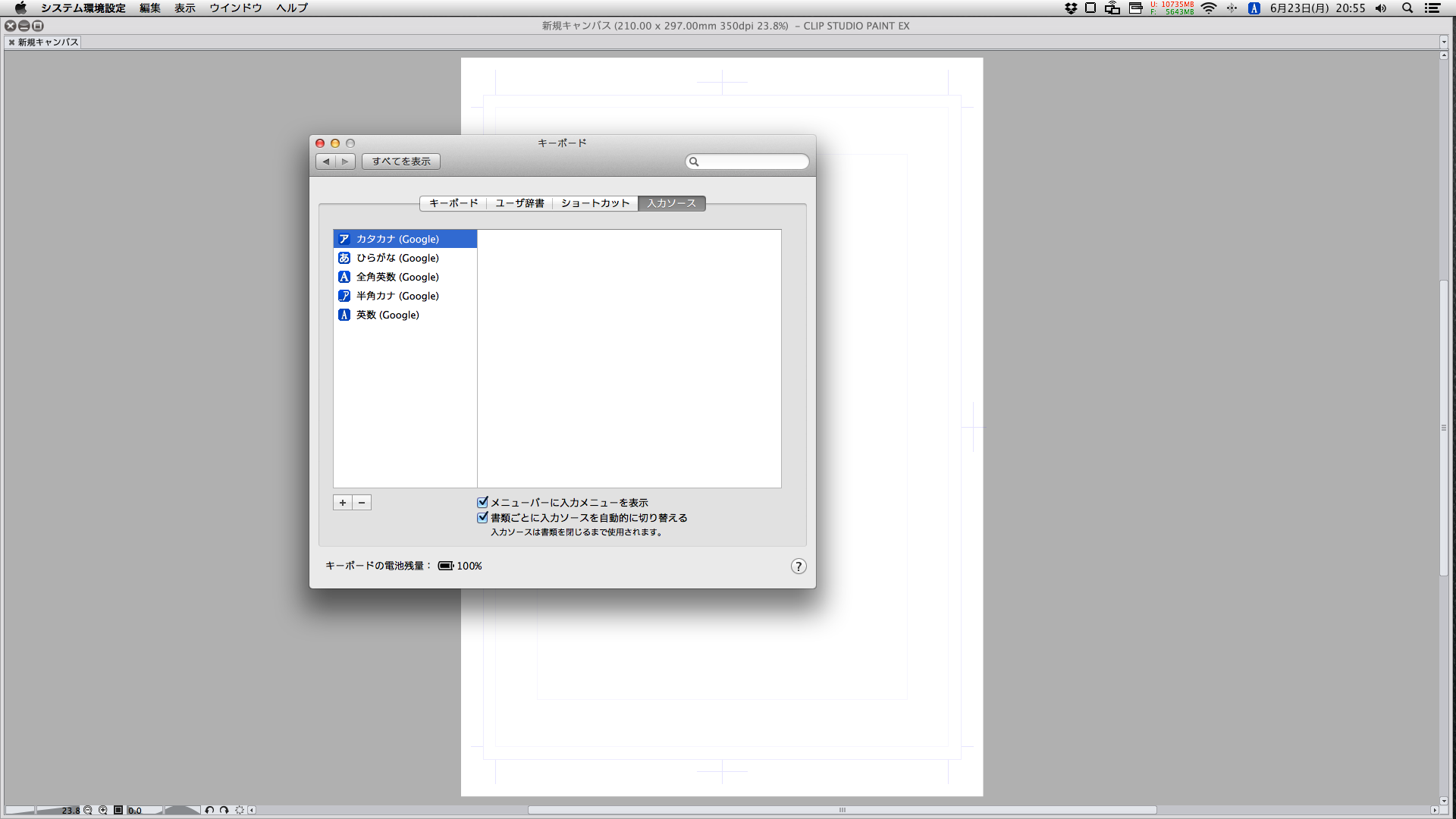This screenshot has height=819, width=1456.
Task: Toggle automatic input source switching per document
Action: point(482,517)
